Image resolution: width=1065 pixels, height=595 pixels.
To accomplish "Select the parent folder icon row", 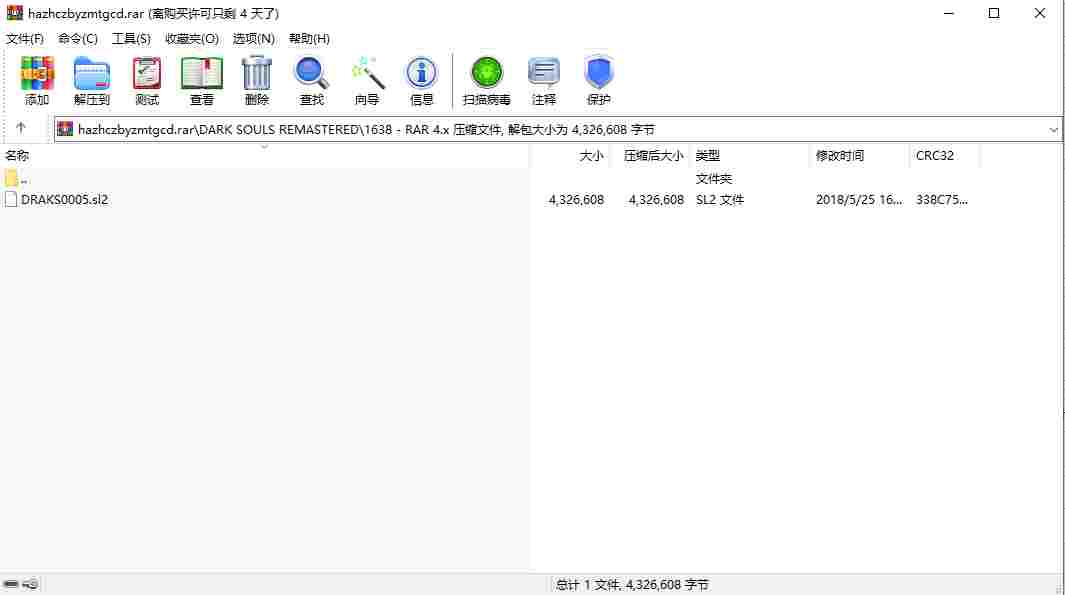I will pos(11,179).
